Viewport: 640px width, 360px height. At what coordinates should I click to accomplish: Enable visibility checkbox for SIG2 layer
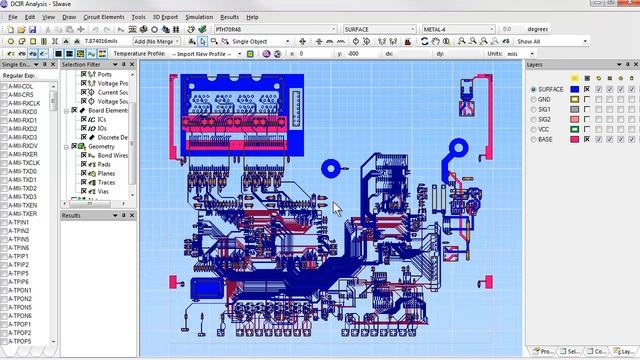click(x=587, y=119)
